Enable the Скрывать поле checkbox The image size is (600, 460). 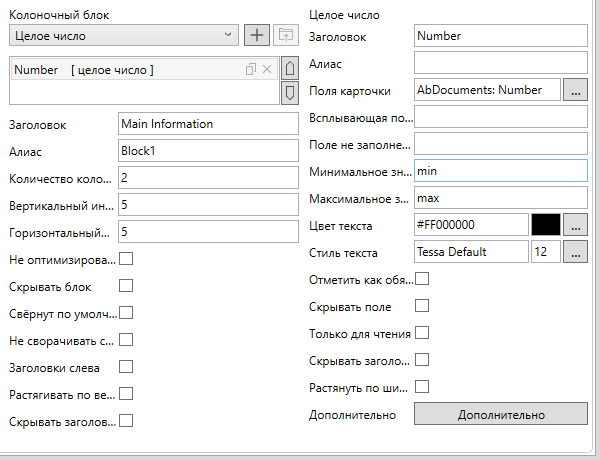click(421, 305)
